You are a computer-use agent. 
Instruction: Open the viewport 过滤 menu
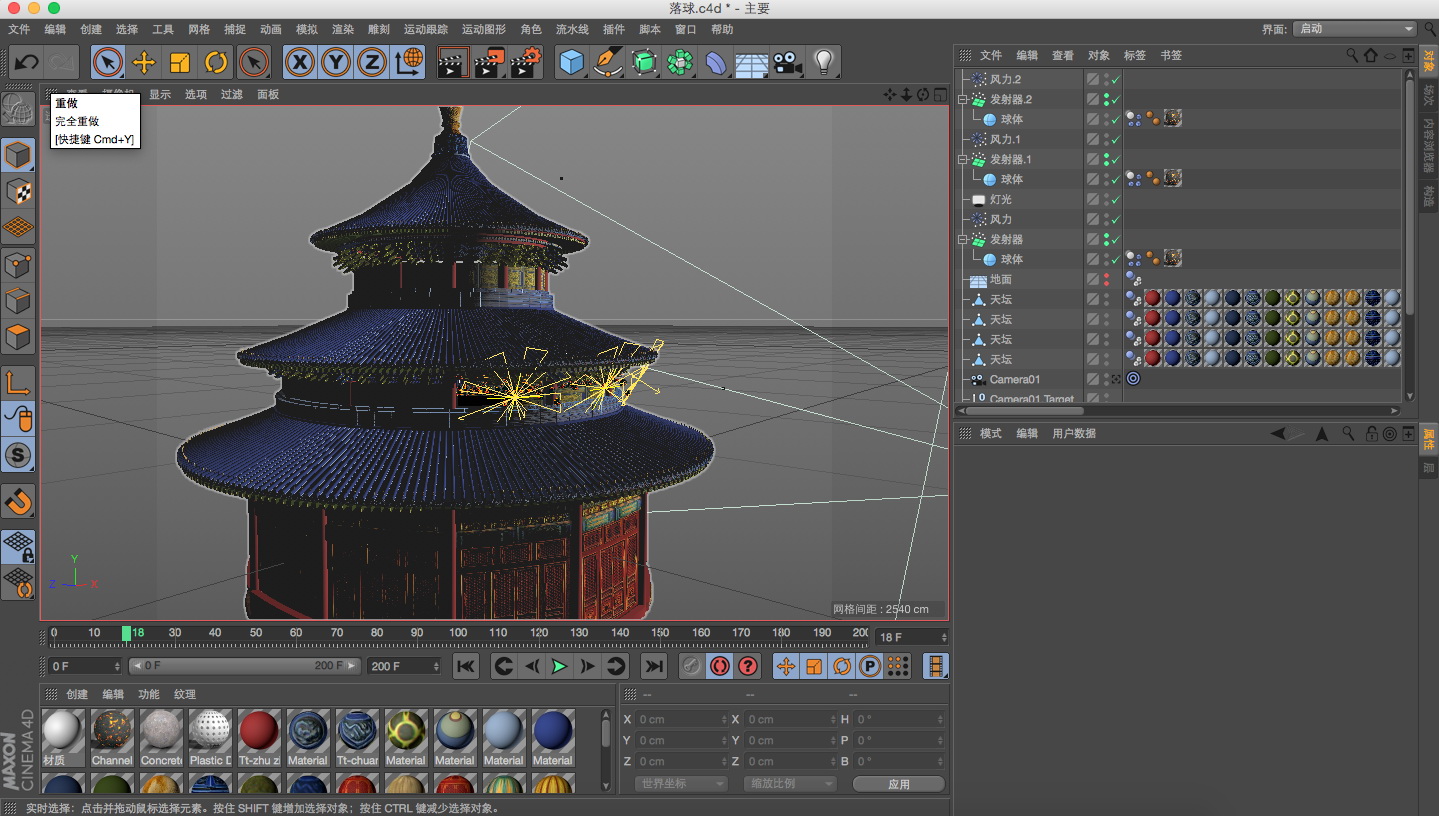click(x=232, y=94)
